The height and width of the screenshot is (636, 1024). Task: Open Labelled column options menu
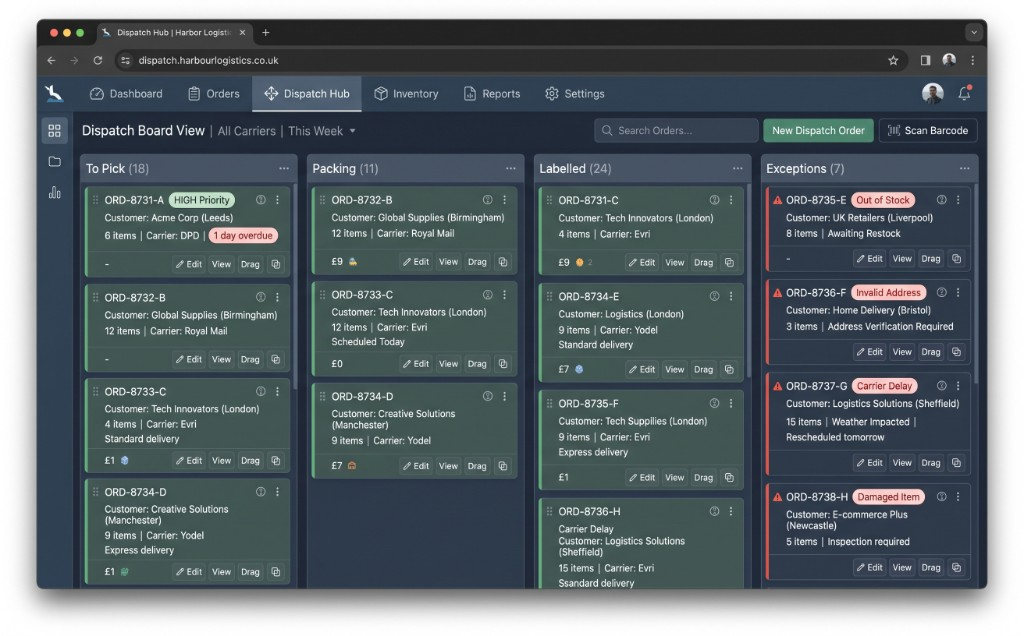coord(737,168)
